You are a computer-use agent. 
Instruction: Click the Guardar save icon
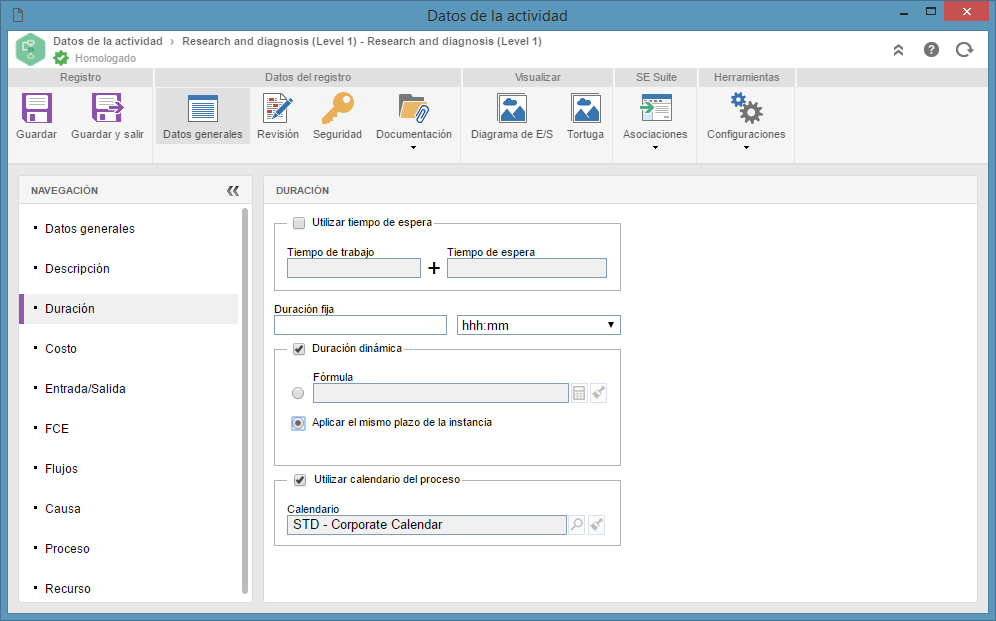37,108
